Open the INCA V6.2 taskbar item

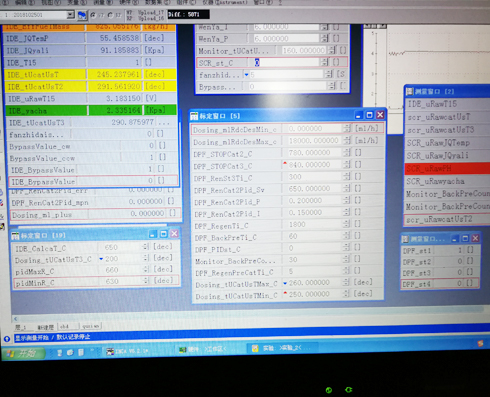[127, 351]
